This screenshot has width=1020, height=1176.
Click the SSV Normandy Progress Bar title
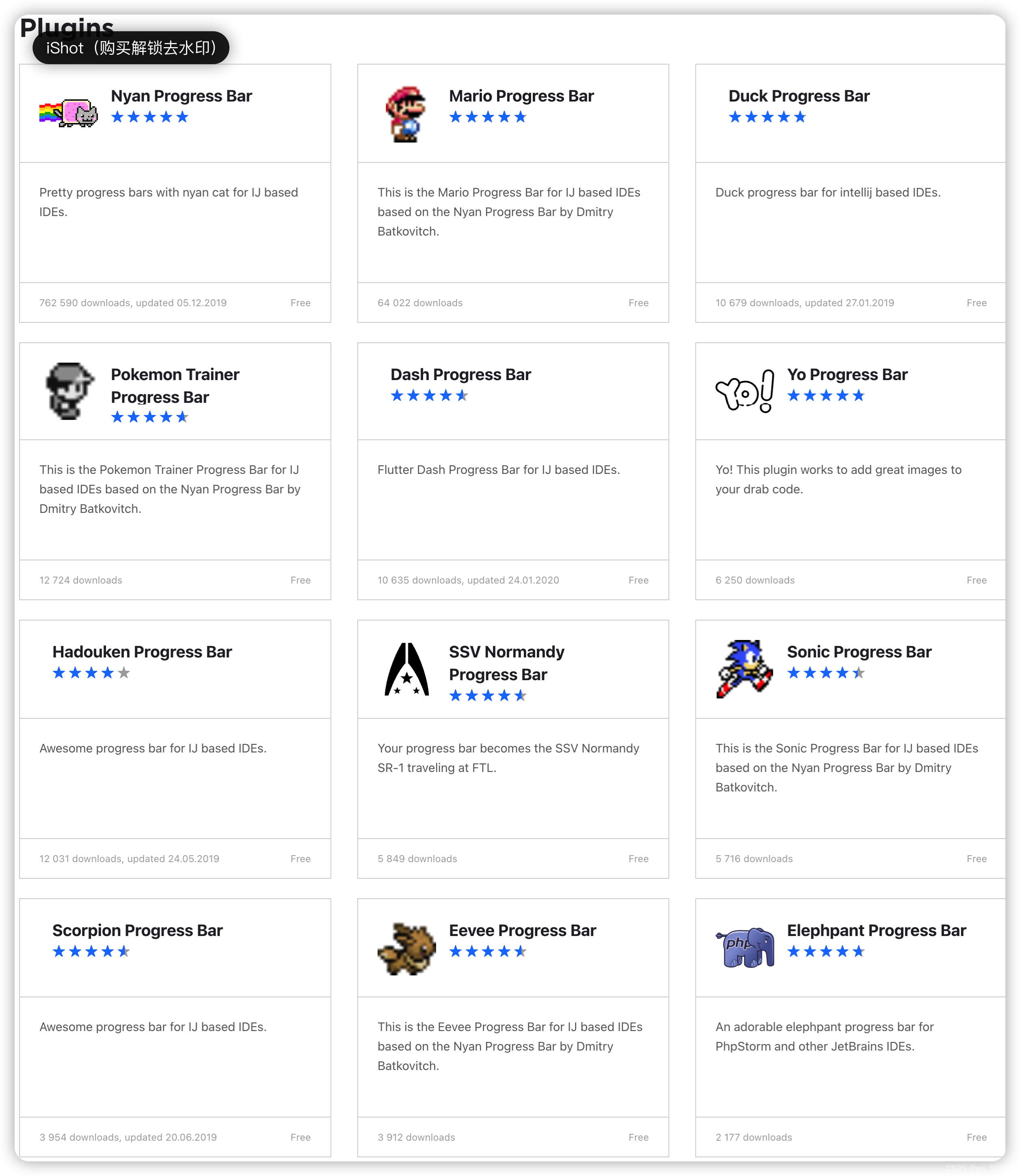(x=506, y=663)
